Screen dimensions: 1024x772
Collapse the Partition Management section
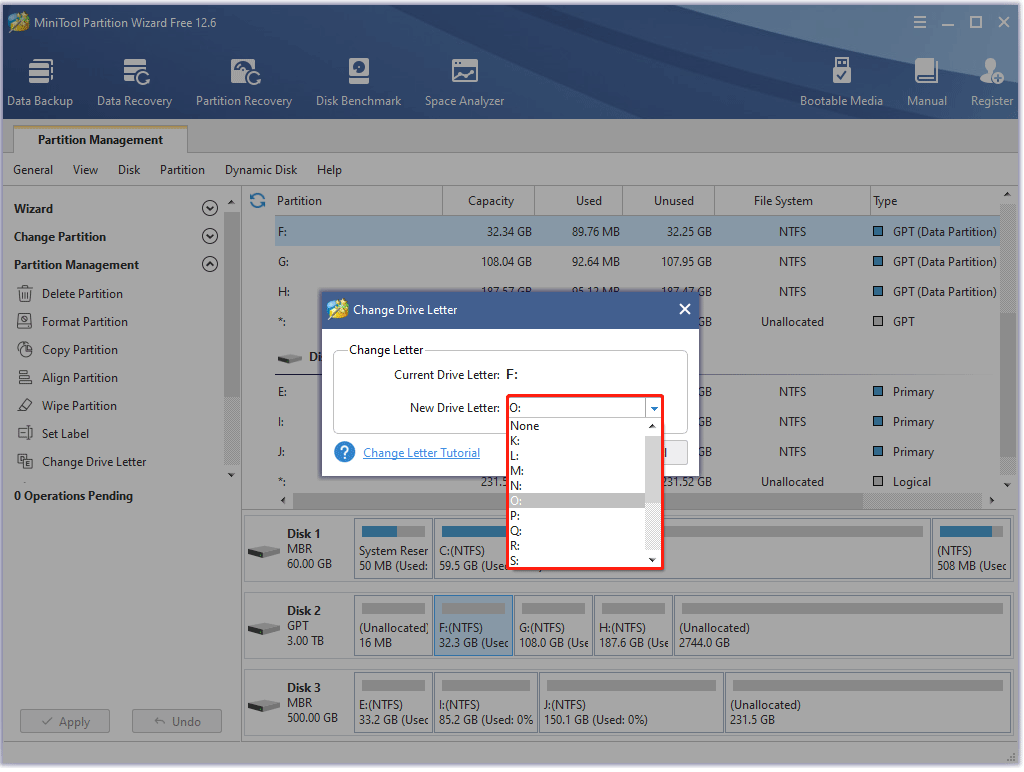(210, 264)
